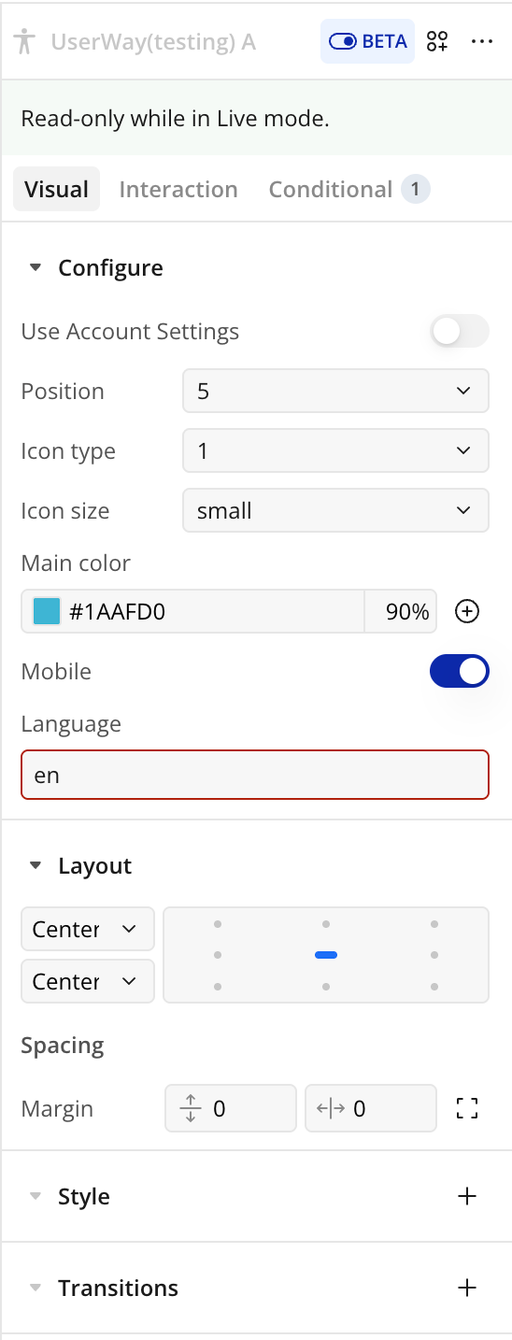Open the three-dot more options menu
This screenshot has width=512, height=1340.
(x=482, y=41)
